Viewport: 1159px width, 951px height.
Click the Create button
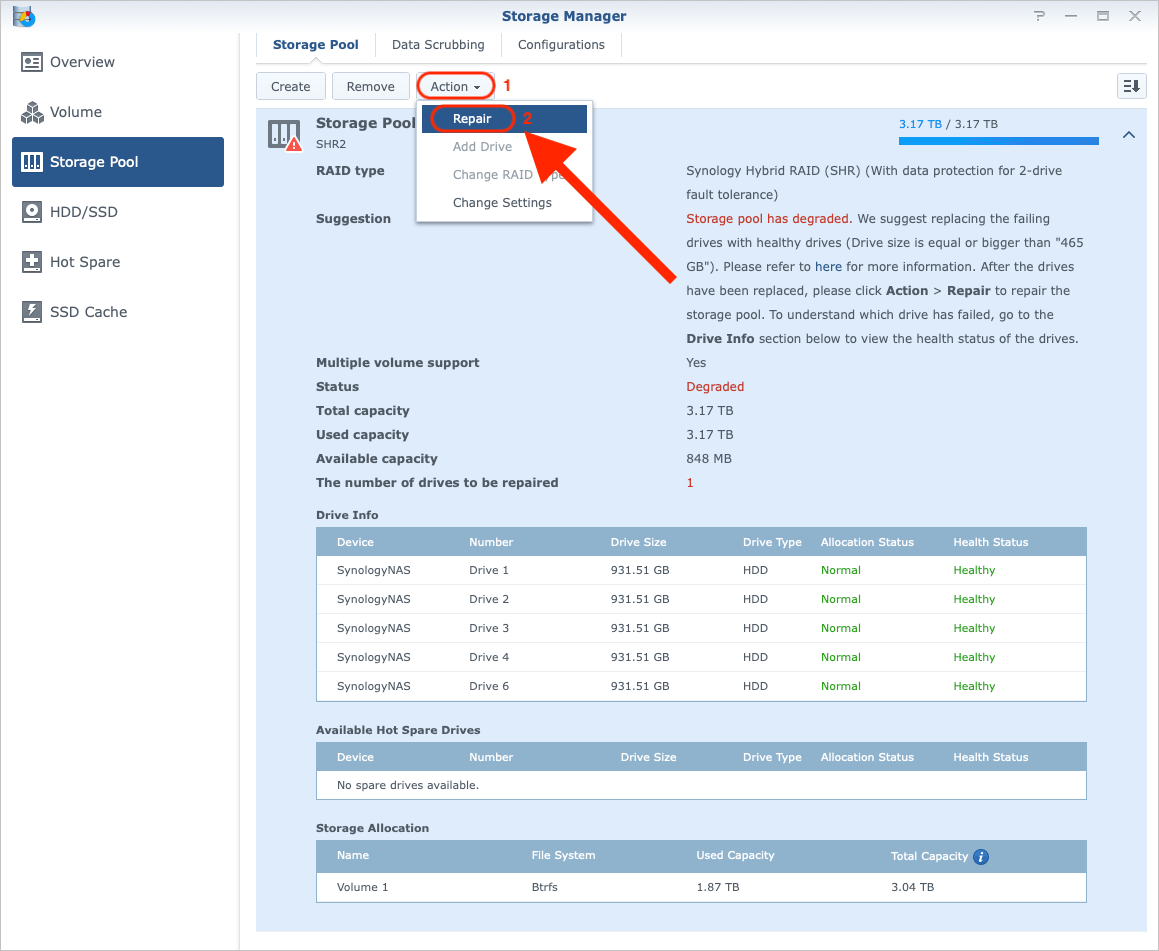pos(290,86)
